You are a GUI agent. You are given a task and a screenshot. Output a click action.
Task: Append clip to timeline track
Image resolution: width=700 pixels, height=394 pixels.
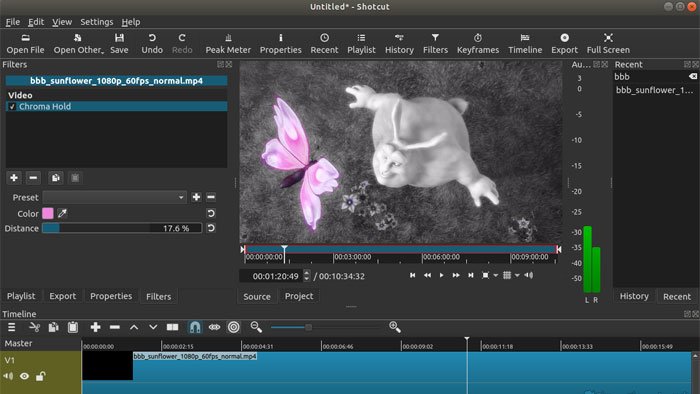[95, 327]
